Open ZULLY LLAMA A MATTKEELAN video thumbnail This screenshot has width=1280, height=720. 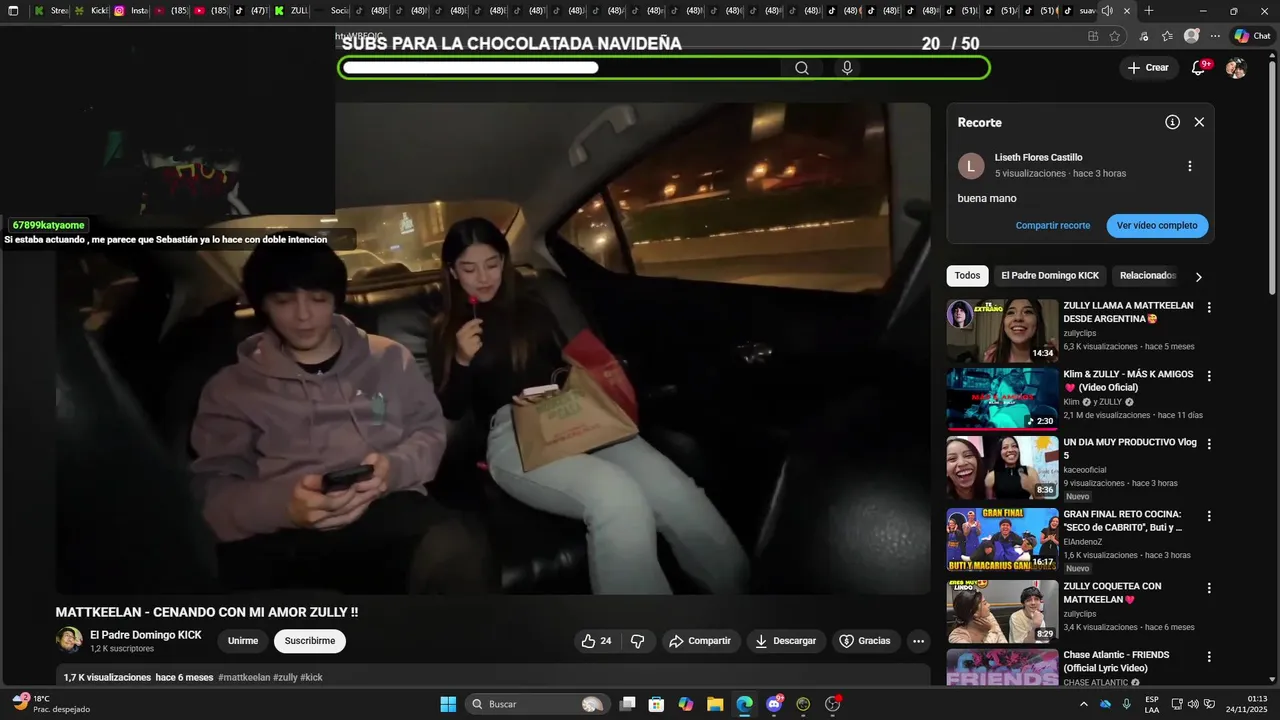(1002, 331)
